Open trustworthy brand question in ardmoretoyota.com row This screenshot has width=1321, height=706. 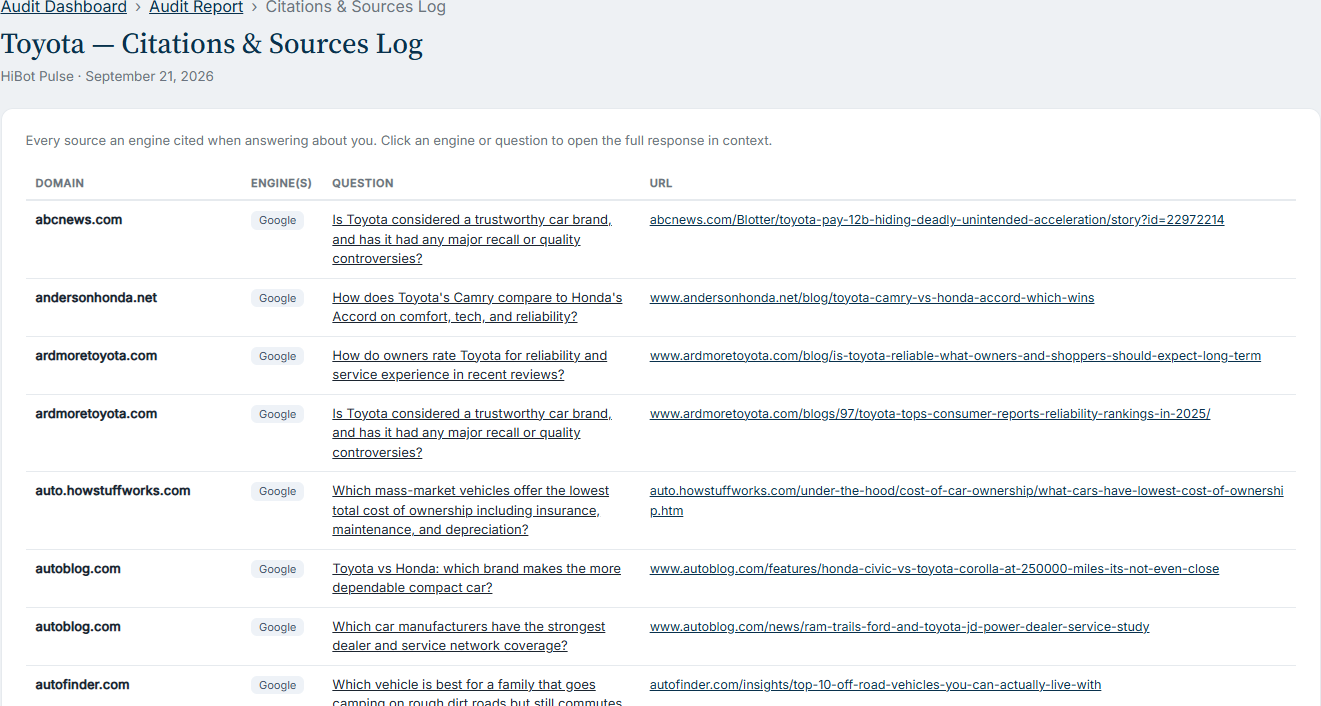(472, 433)
